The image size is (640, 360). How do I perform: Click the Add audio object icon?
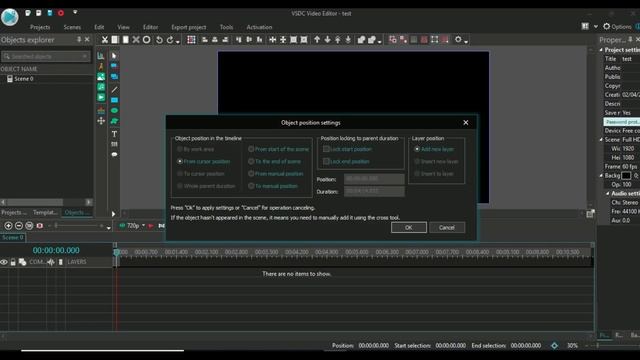[x=101, y=87]
